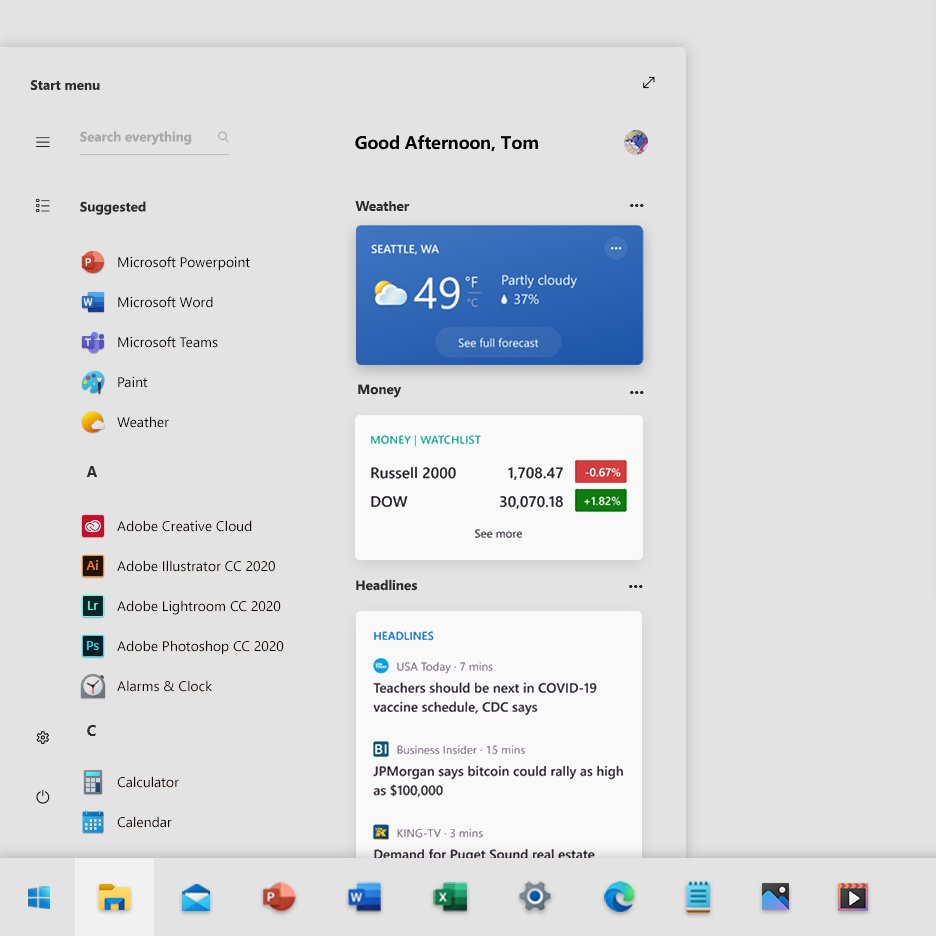Click Russell 2000 row in watchlist

click(498, 472)
